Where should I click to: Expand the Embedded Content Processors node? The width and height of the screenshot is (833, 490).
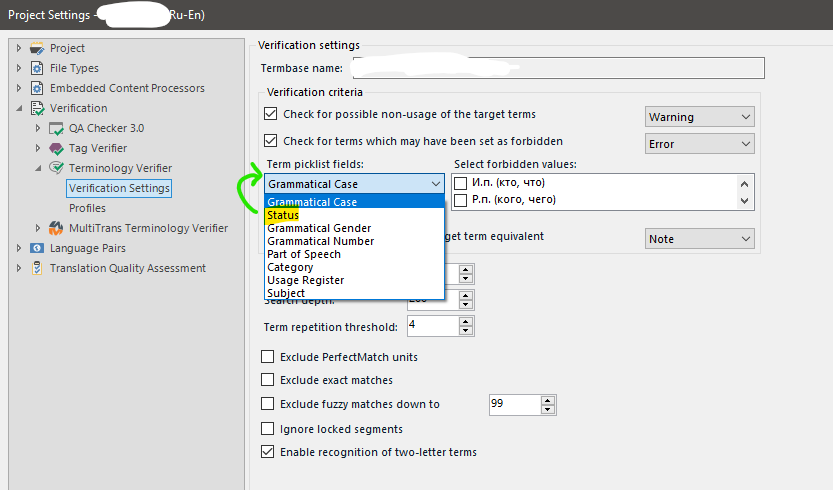(x=19, y=88)
